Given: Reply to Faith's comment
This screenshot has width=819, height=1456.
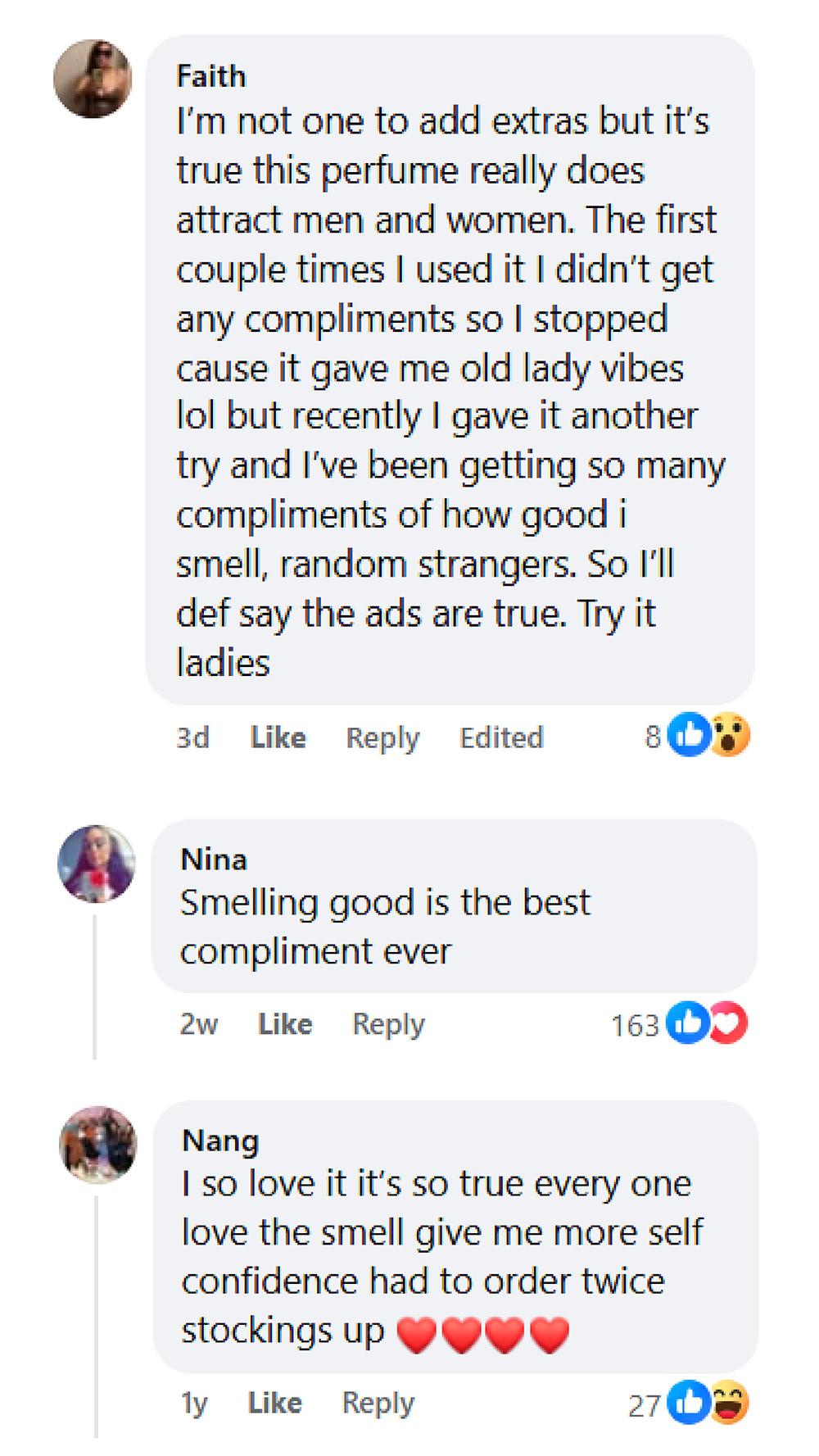Looking at the screenshot, I should click(x=382, y=737).
